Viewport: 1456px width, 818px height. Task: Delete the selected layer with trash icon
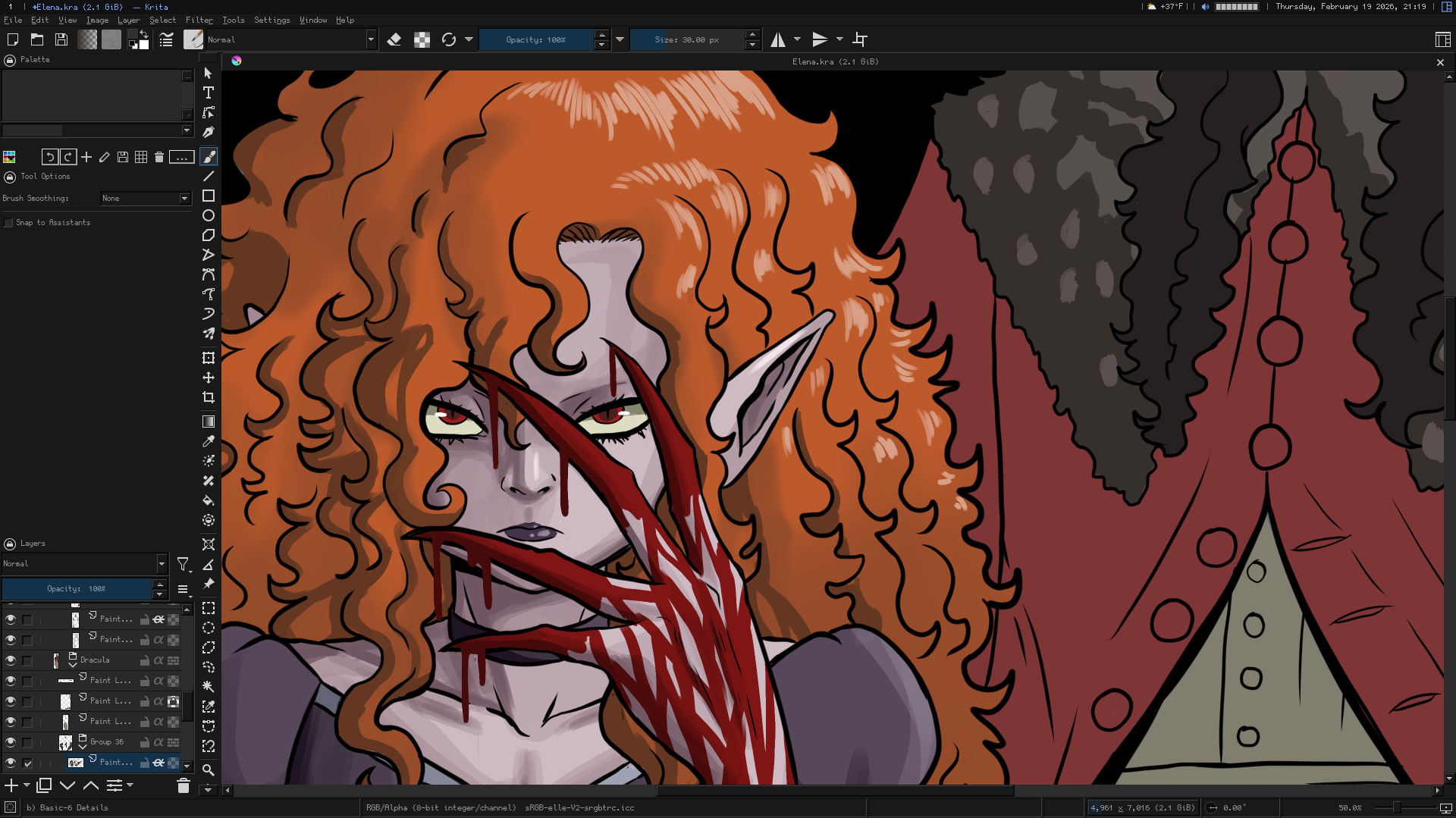[x=183, y=786]
